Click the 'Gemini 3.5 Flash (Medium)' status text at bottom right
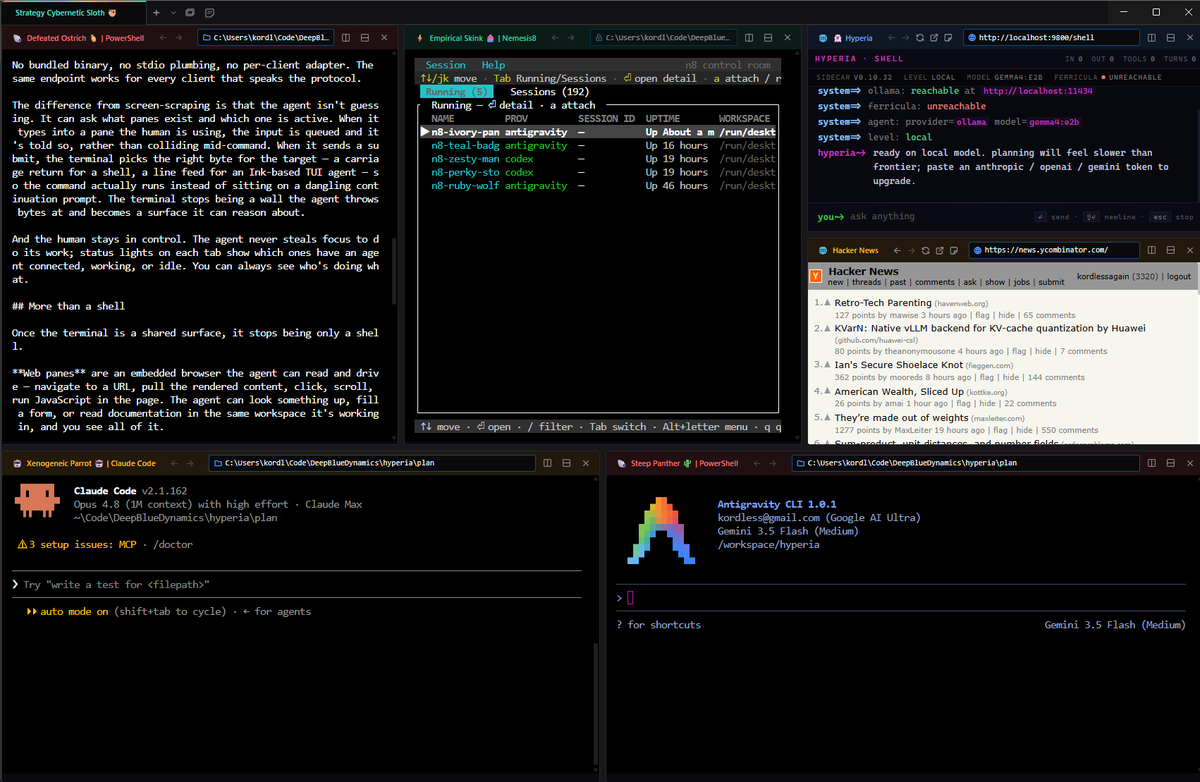Image resolution: width=1200 pixels, height=782 pixels. coord(1114,624)
